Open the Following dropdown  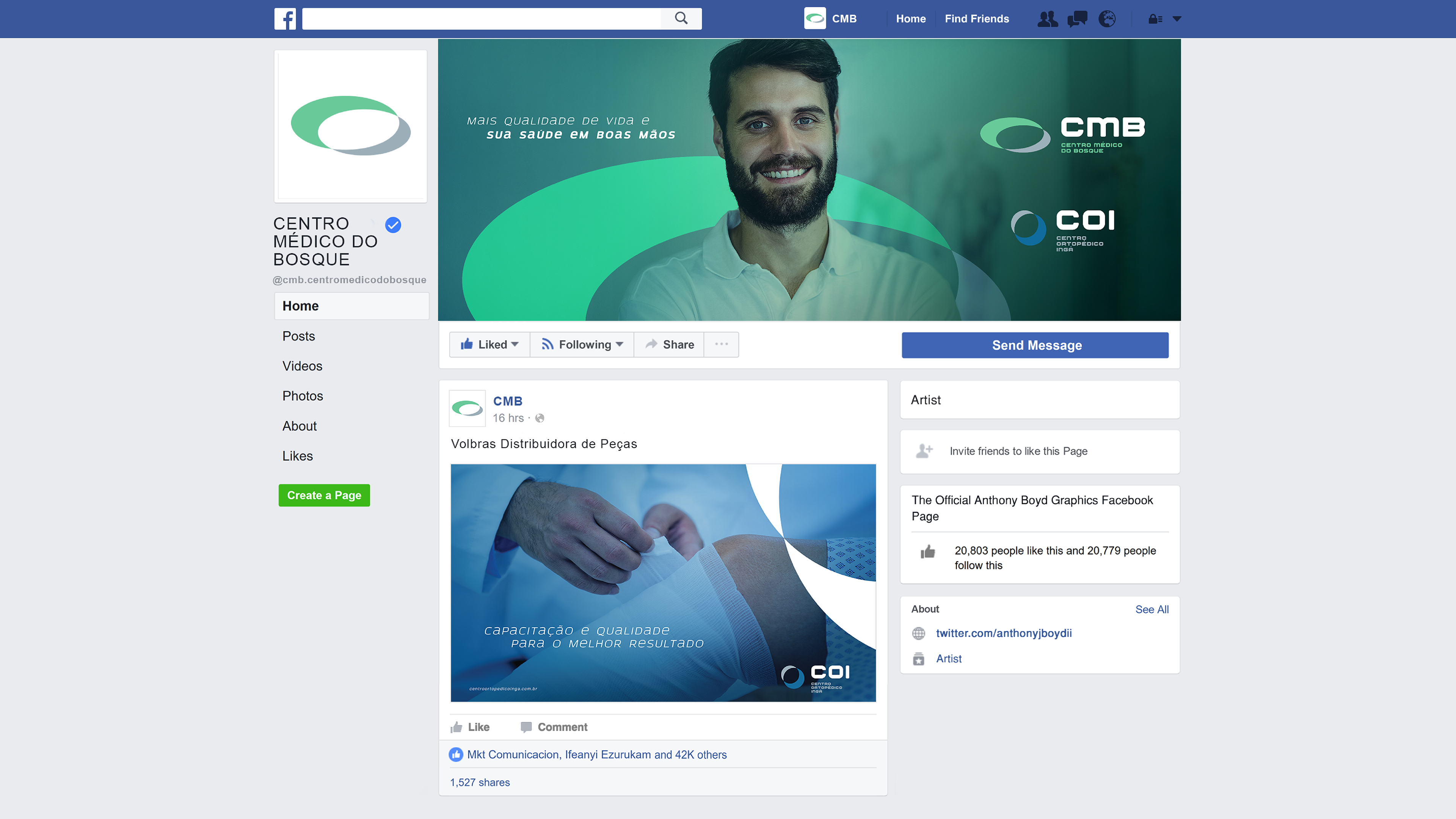pos(582,344)
